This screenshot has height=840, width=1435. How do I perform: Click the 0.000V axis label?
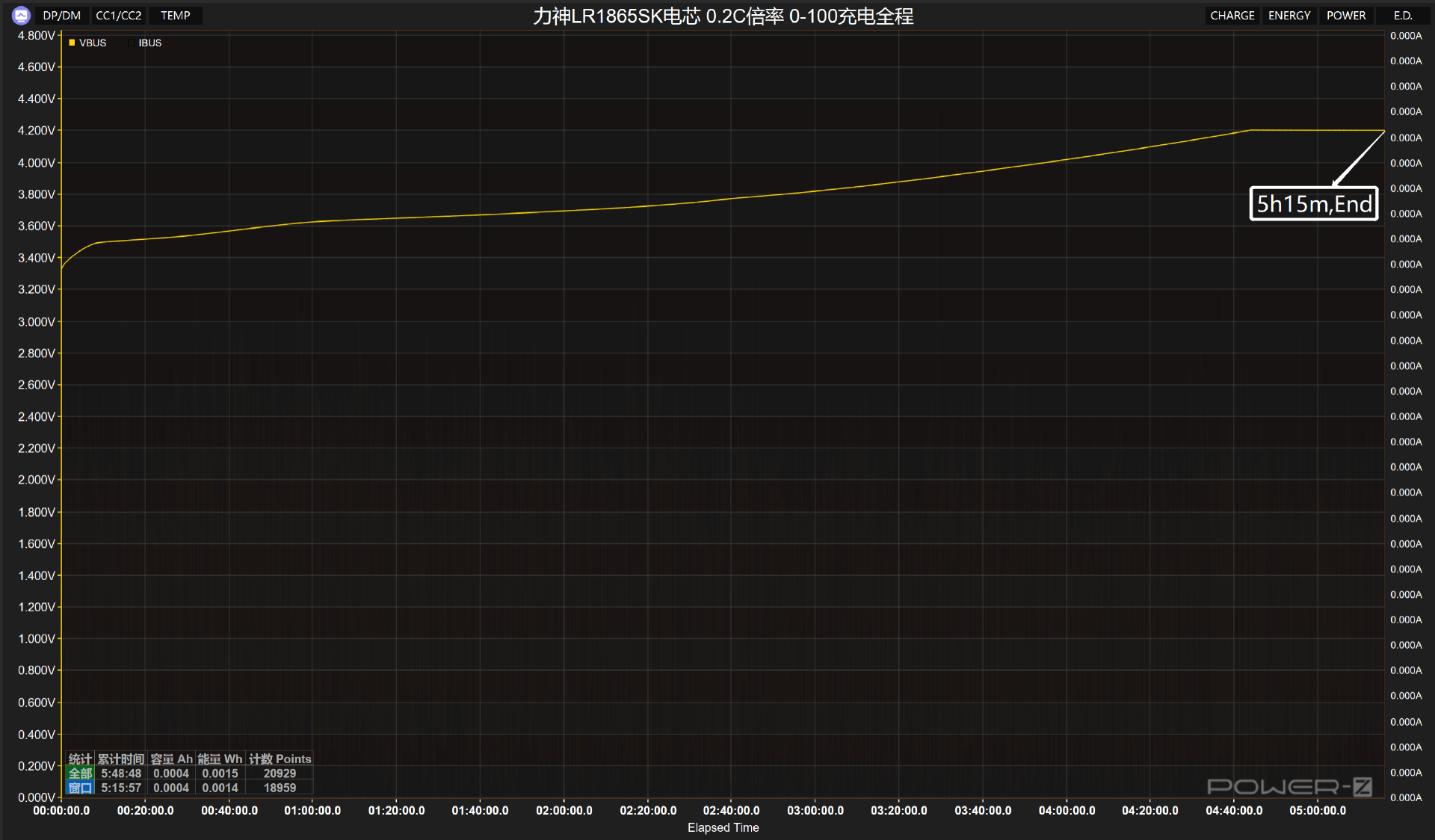37,797
